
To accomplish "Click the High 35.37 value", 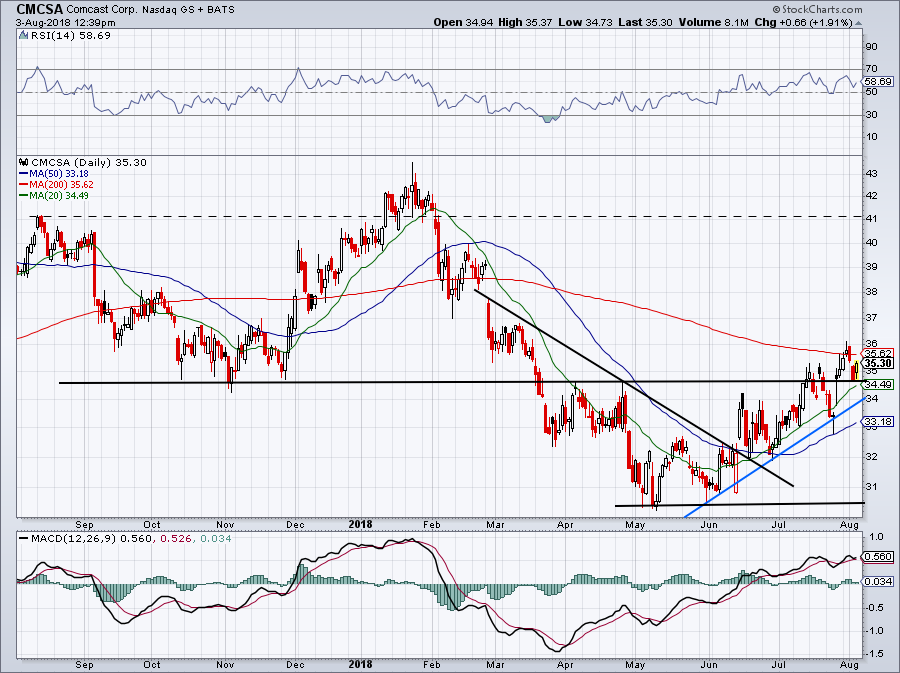I will (526, 22).
